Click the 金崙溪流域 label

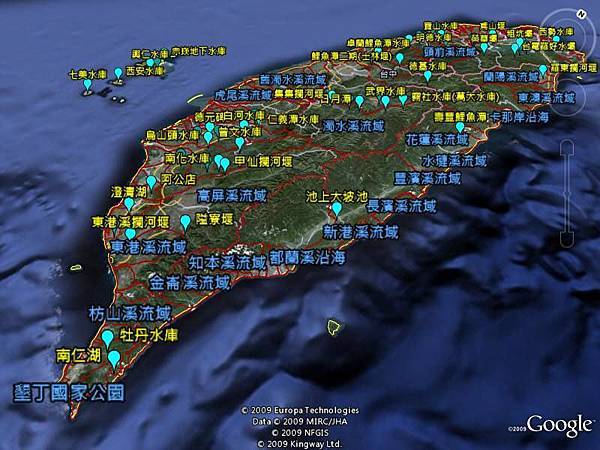(189, 282)
